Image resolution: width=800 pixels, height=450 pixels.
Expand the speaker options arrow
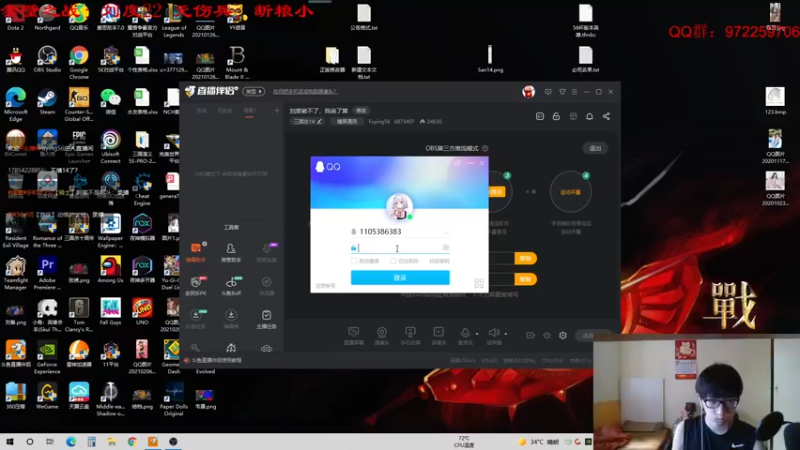(506, 334)
